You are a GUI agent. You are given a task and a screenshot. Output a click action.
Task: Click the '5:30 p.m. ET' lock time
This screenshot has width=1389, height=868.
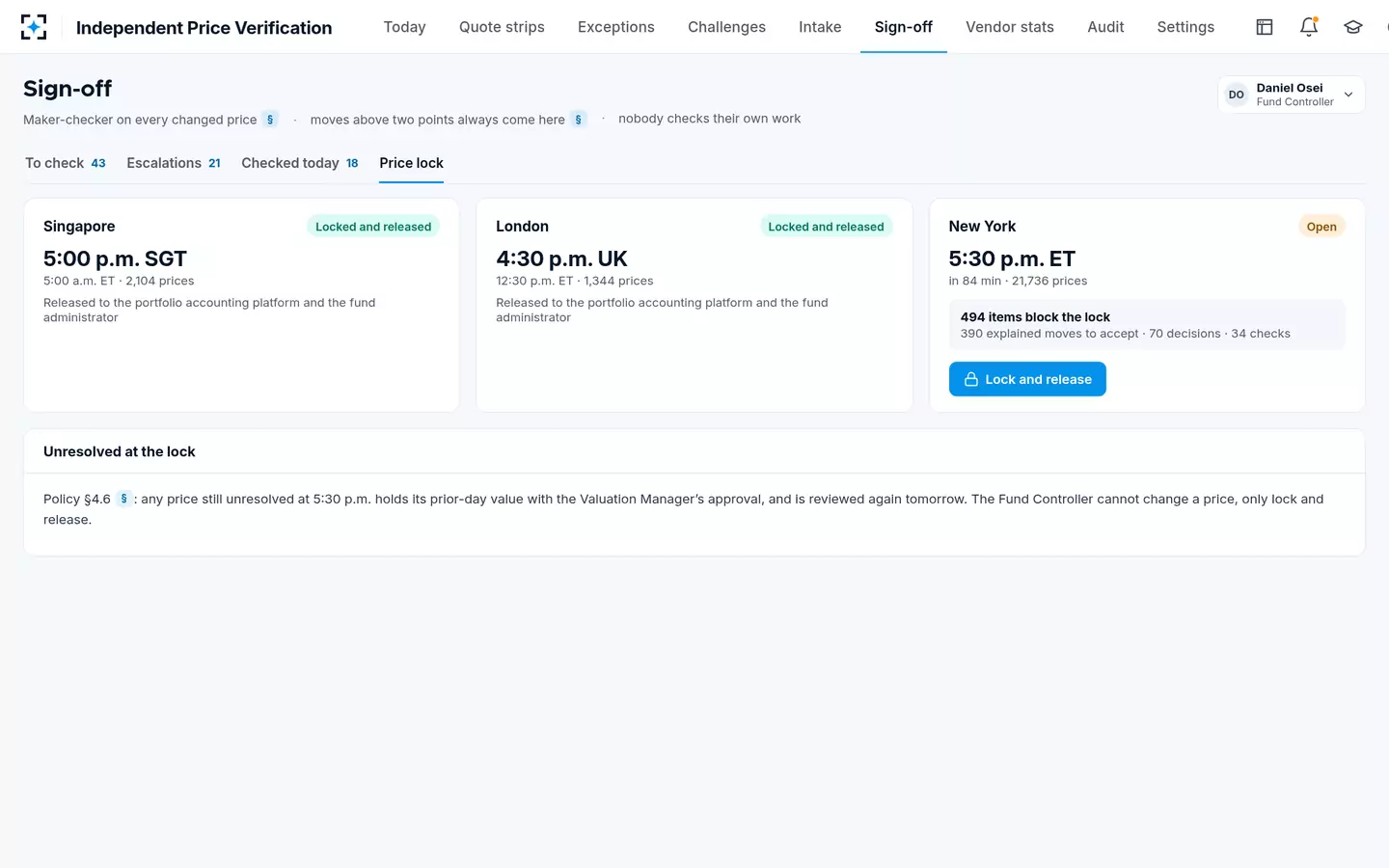click(x=1012, y=258)
